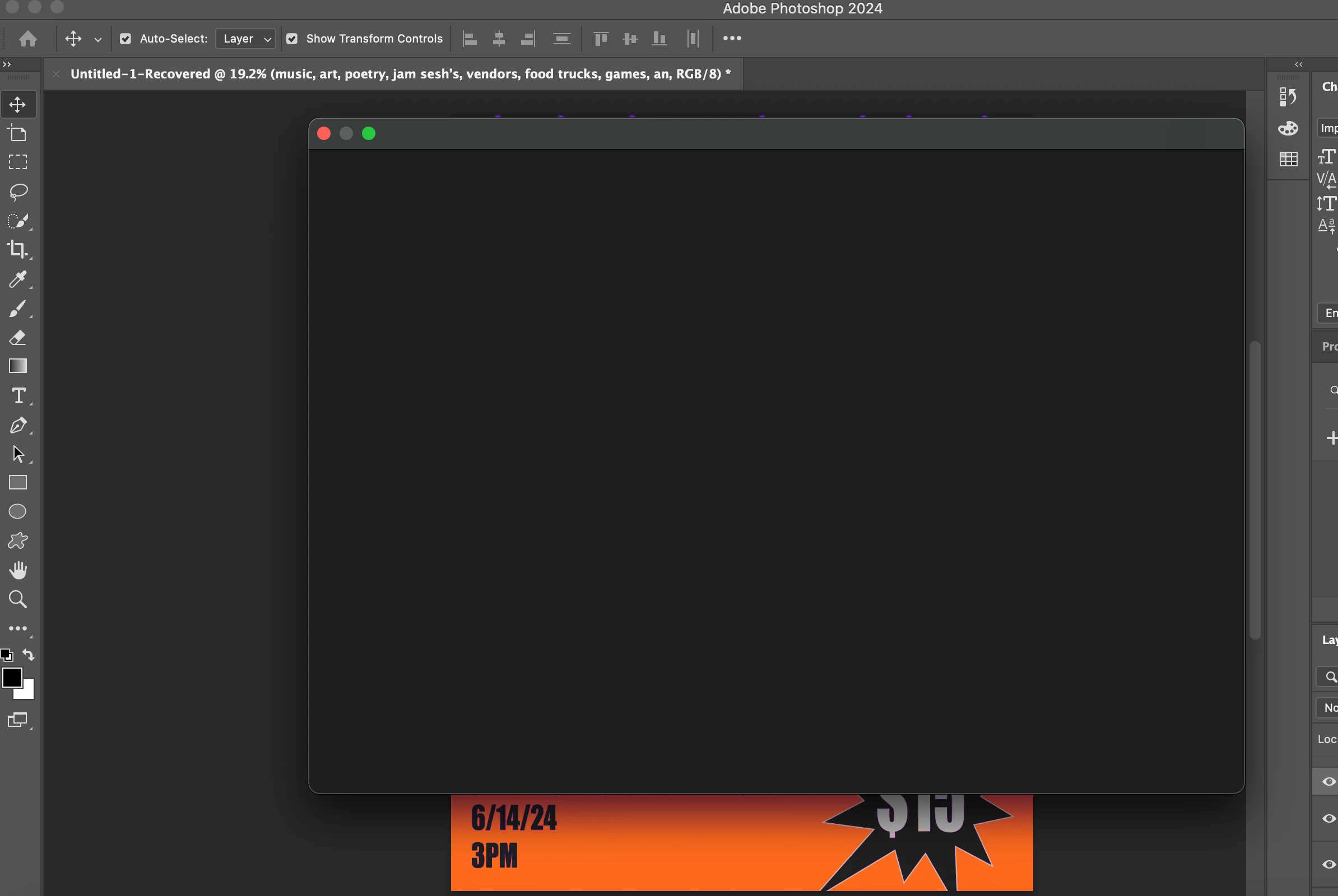This screenshot has width=1338, height=896.
Task: Click the align horizontal centers button
Action: (x=499, y=39)
